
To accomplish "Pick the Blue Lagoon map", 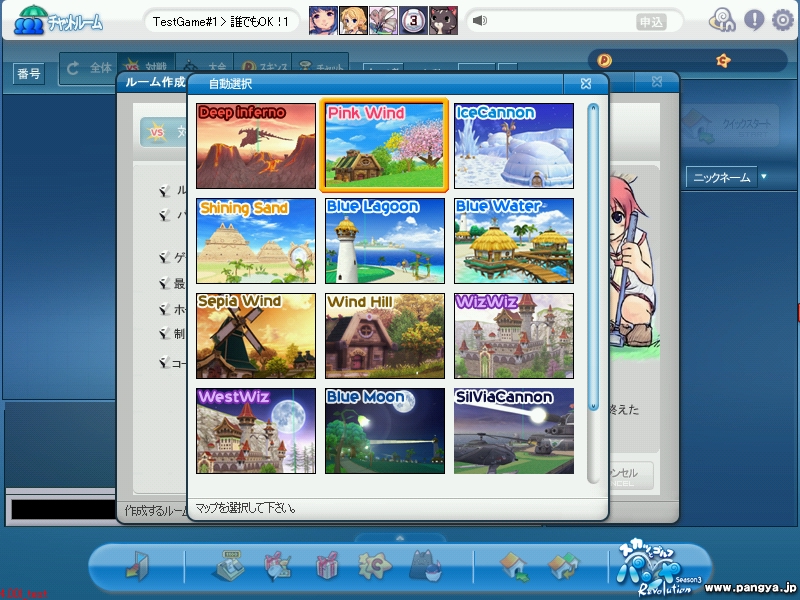I will pos(384,240).
